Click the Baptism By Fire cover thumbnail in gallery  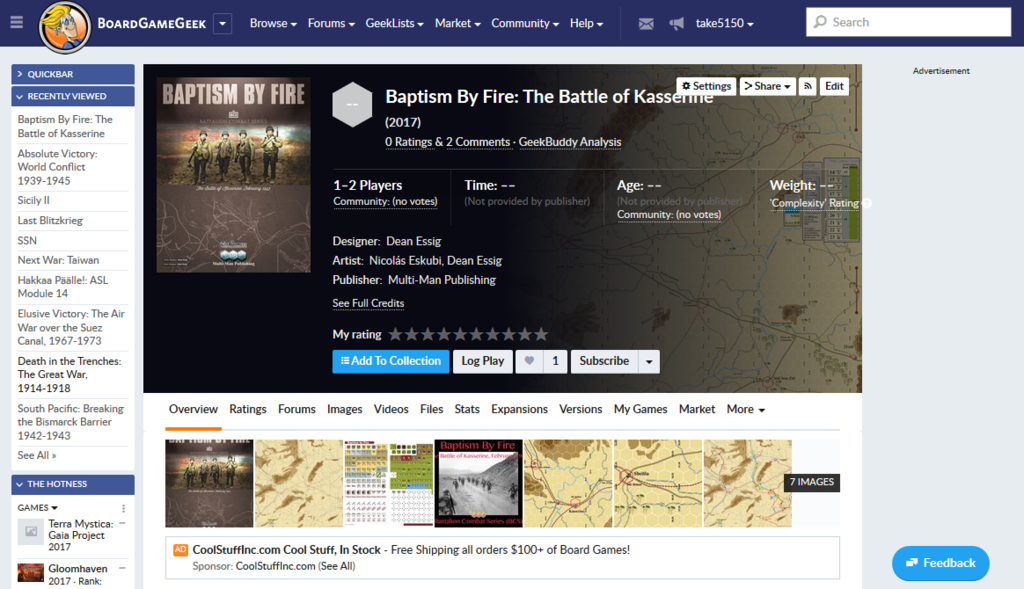pos(478,483)
